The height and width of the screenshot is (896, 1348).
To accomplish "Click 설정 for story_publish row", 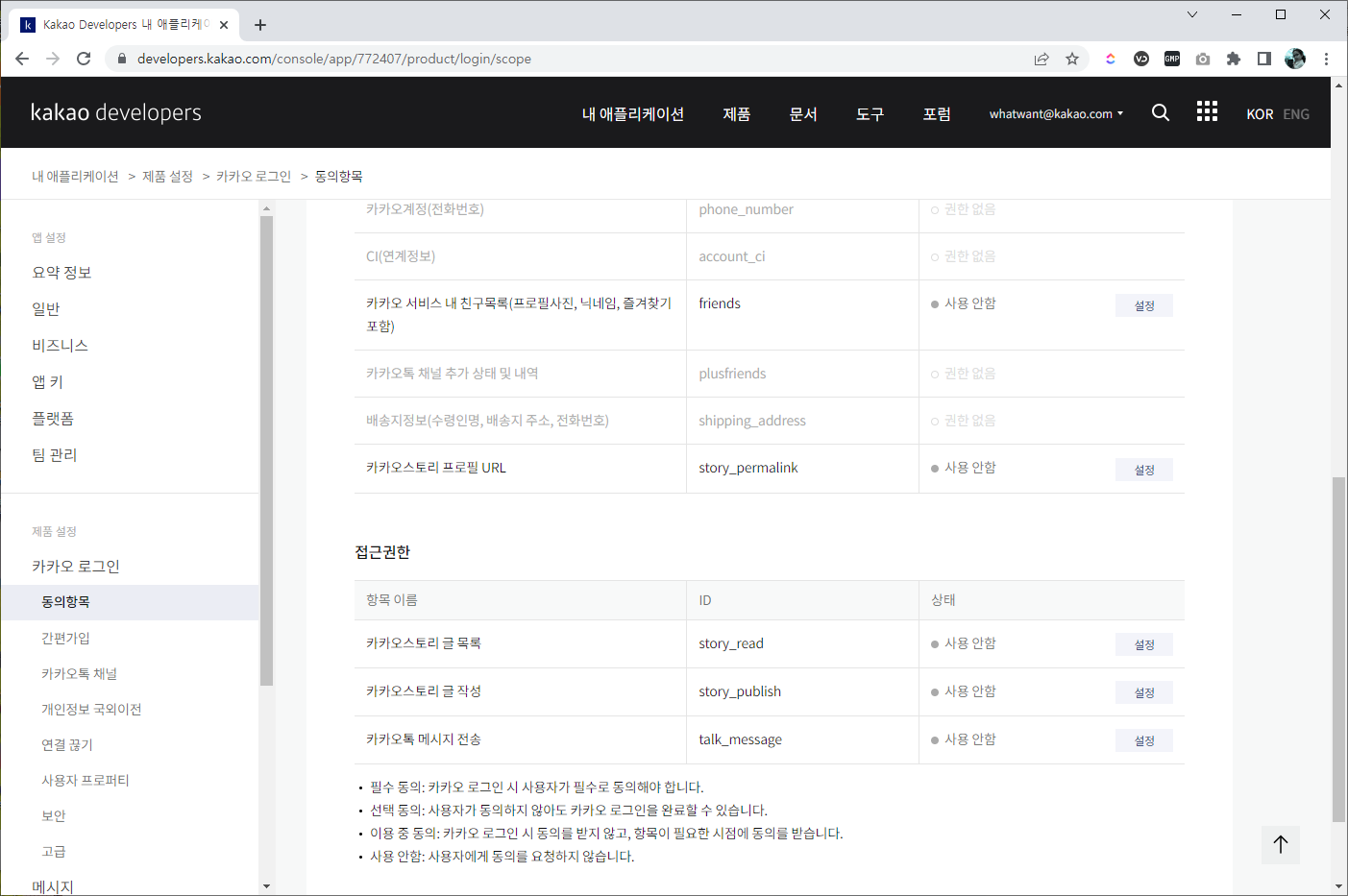I will pos(1144,692).
